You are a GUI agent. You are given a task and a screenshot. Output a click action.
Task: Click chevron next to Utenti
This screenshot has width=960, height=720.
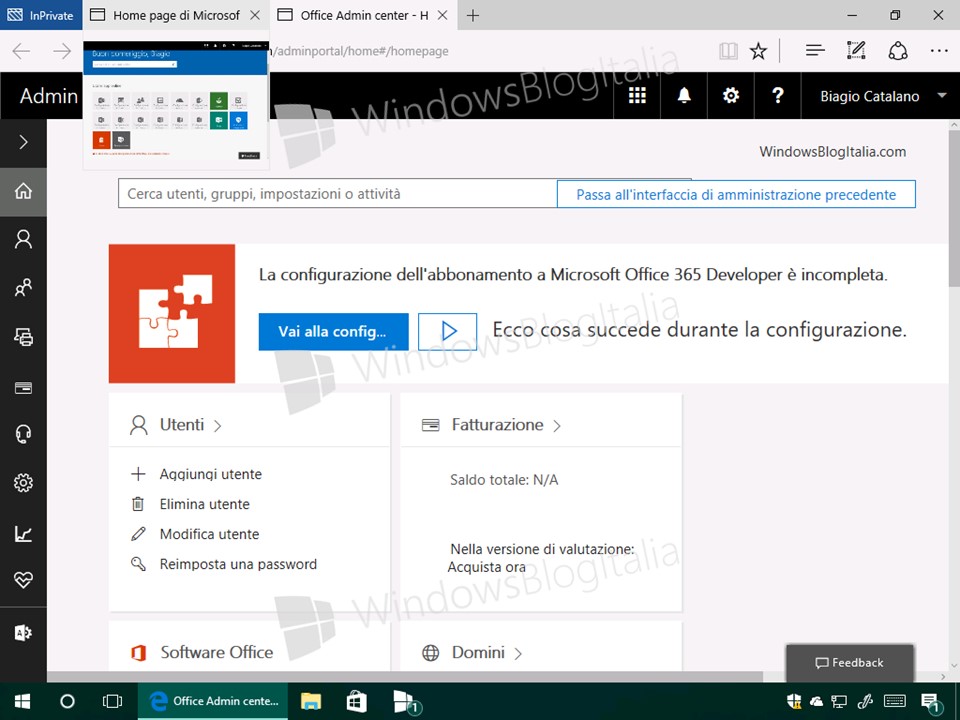pyautogui.click(x=218, y=426)
